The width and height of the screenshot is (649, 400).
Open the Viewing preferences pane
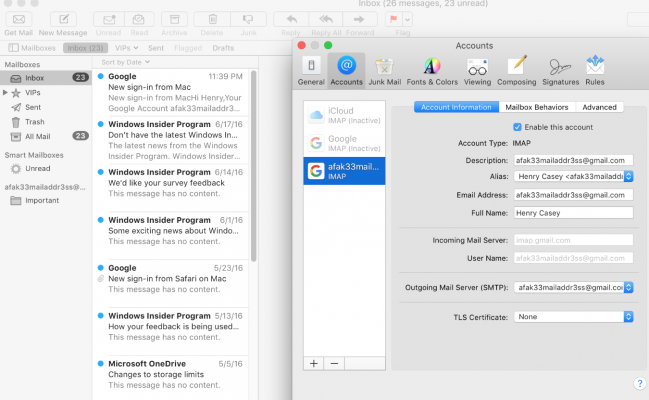pyautogui.click(x=477, y=70)
